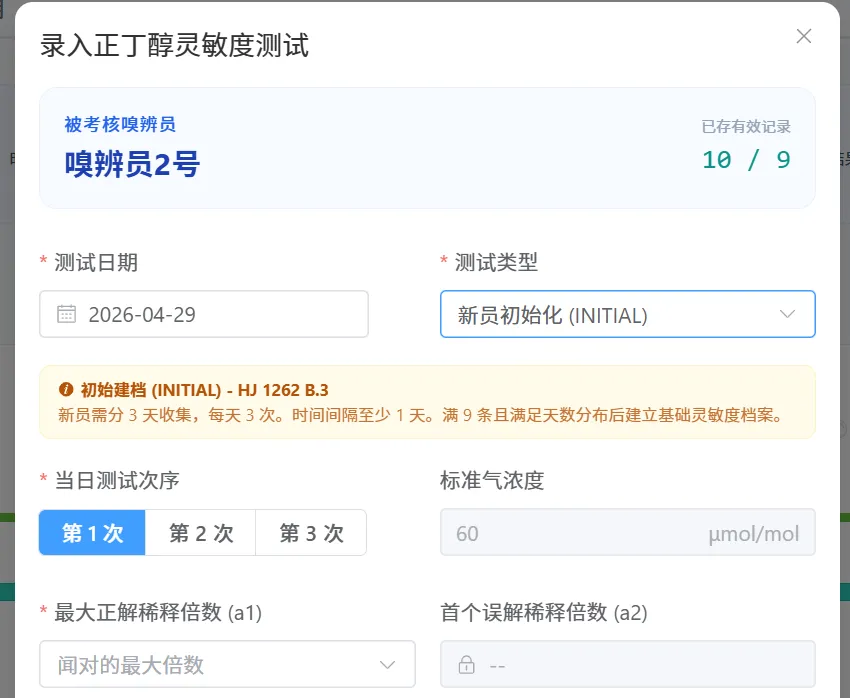The height and width of the screenshot is (698, 850).
Task: Select 第 1 次 test order
Action: pos(92,533)
